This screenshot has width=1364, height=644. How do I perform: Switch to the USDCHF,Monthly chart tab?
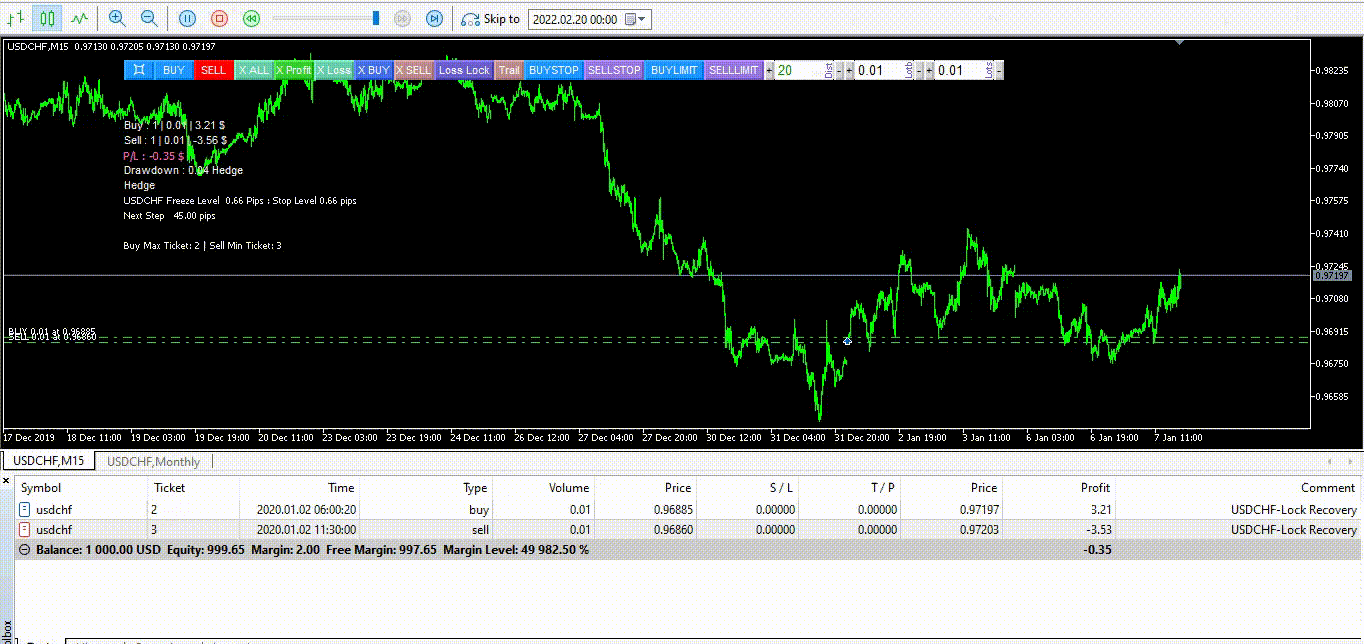pyautogui.click(x=154, y=461)
